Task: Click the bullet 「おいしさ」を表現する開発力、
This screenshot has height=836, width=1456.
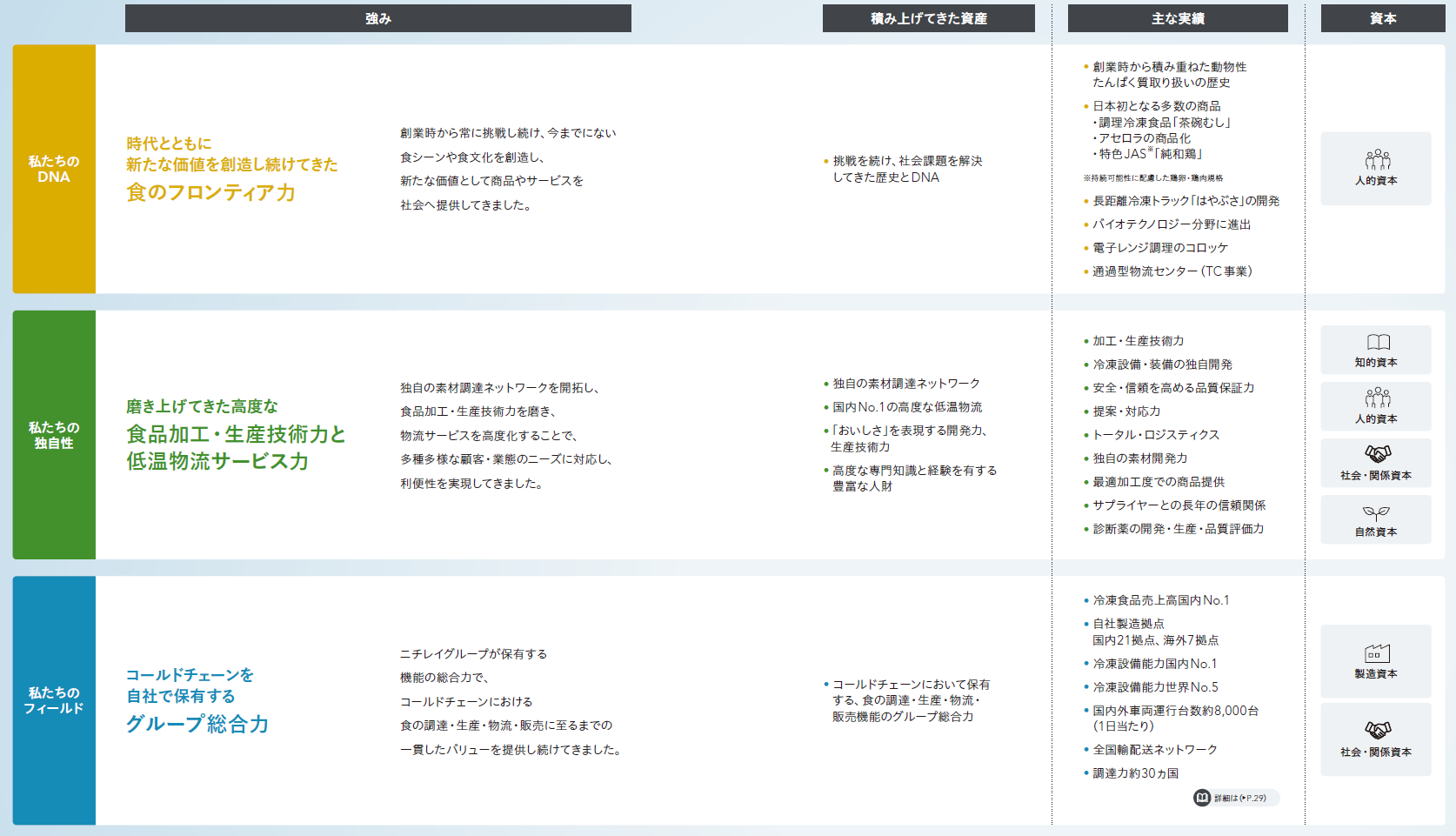Action: [905, 431]
